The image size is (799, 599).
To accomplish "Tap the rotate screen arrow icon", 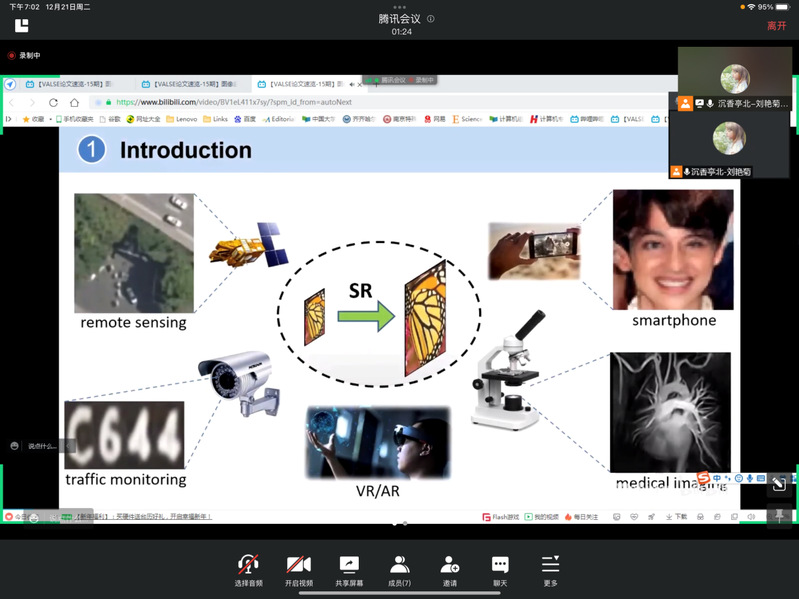I will coord(778,484).
